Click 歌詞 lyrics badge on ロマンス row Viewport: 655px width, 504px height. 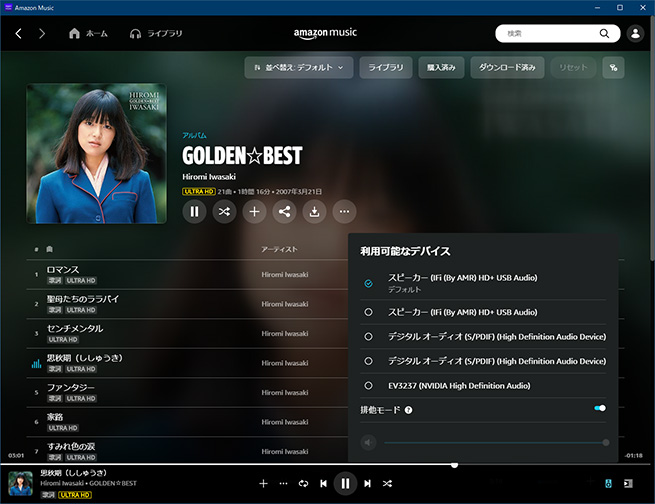coord(55,281)
